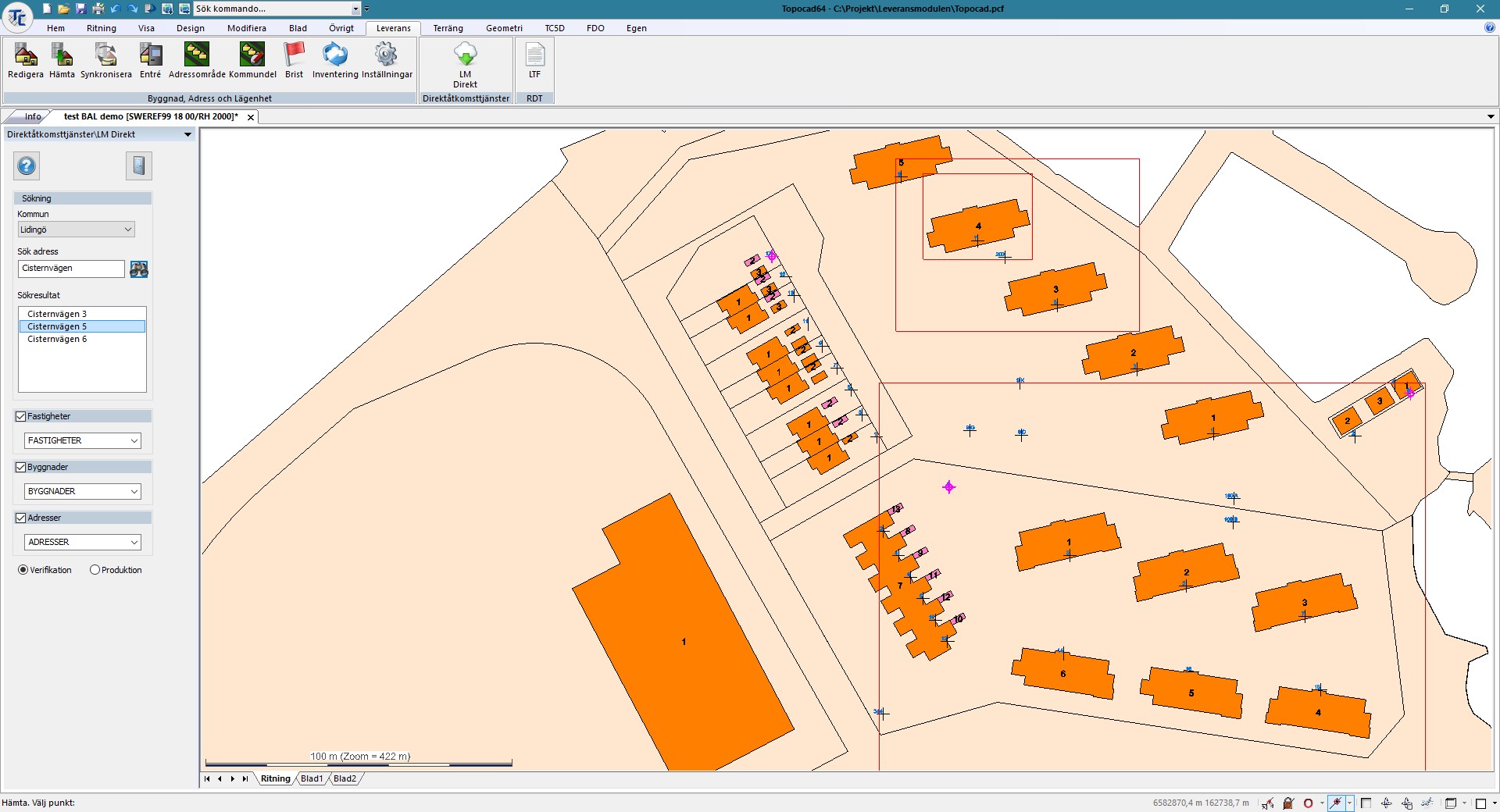Select Cisternvägen 6 in search results

(57, 340)
